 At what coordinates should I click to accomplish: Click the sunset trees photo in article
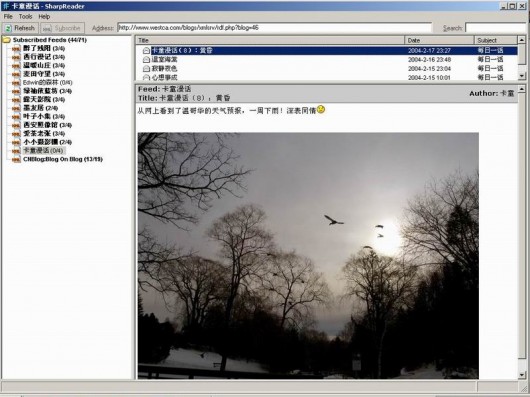point(308,256)
